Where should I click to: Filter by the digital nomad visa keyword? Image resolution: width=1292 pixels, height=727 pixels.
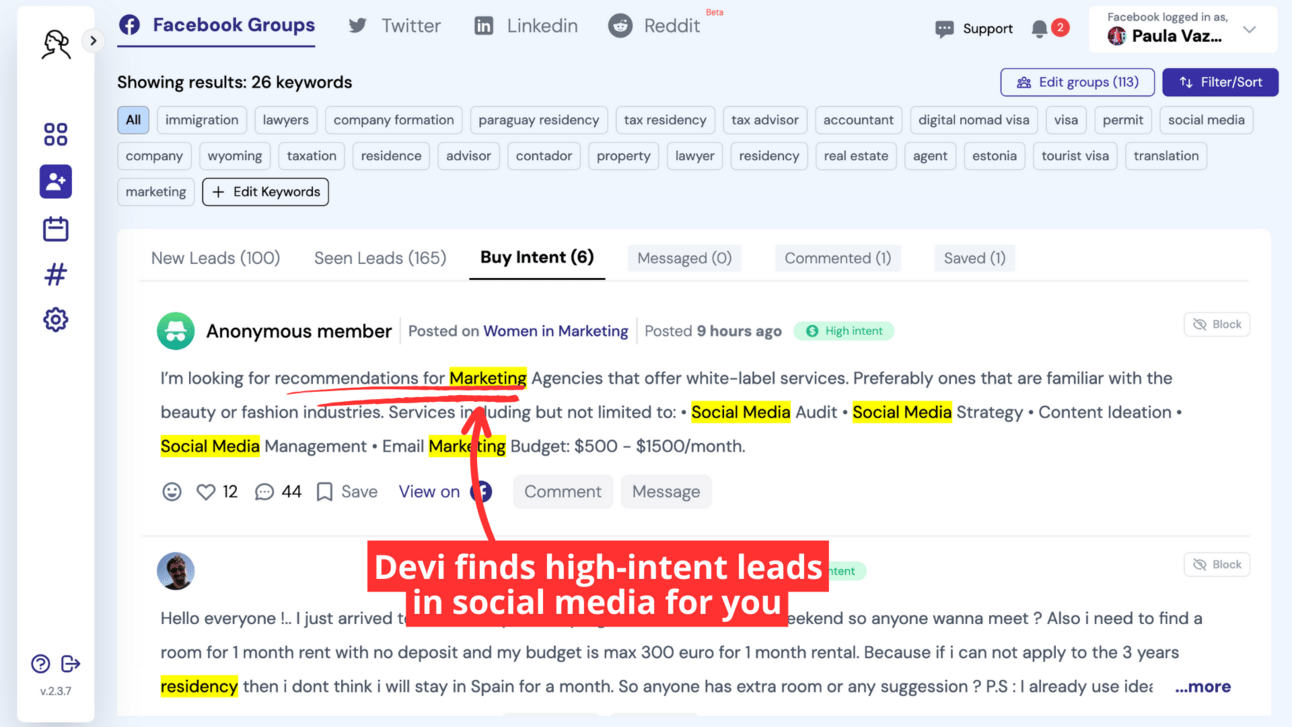974,120
